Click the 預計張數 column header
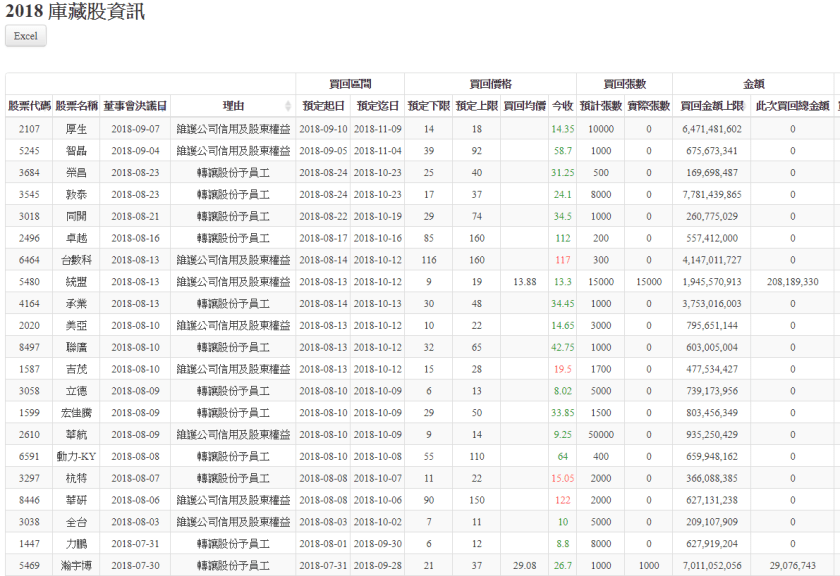840x576 pixels. tap(600, 105)
